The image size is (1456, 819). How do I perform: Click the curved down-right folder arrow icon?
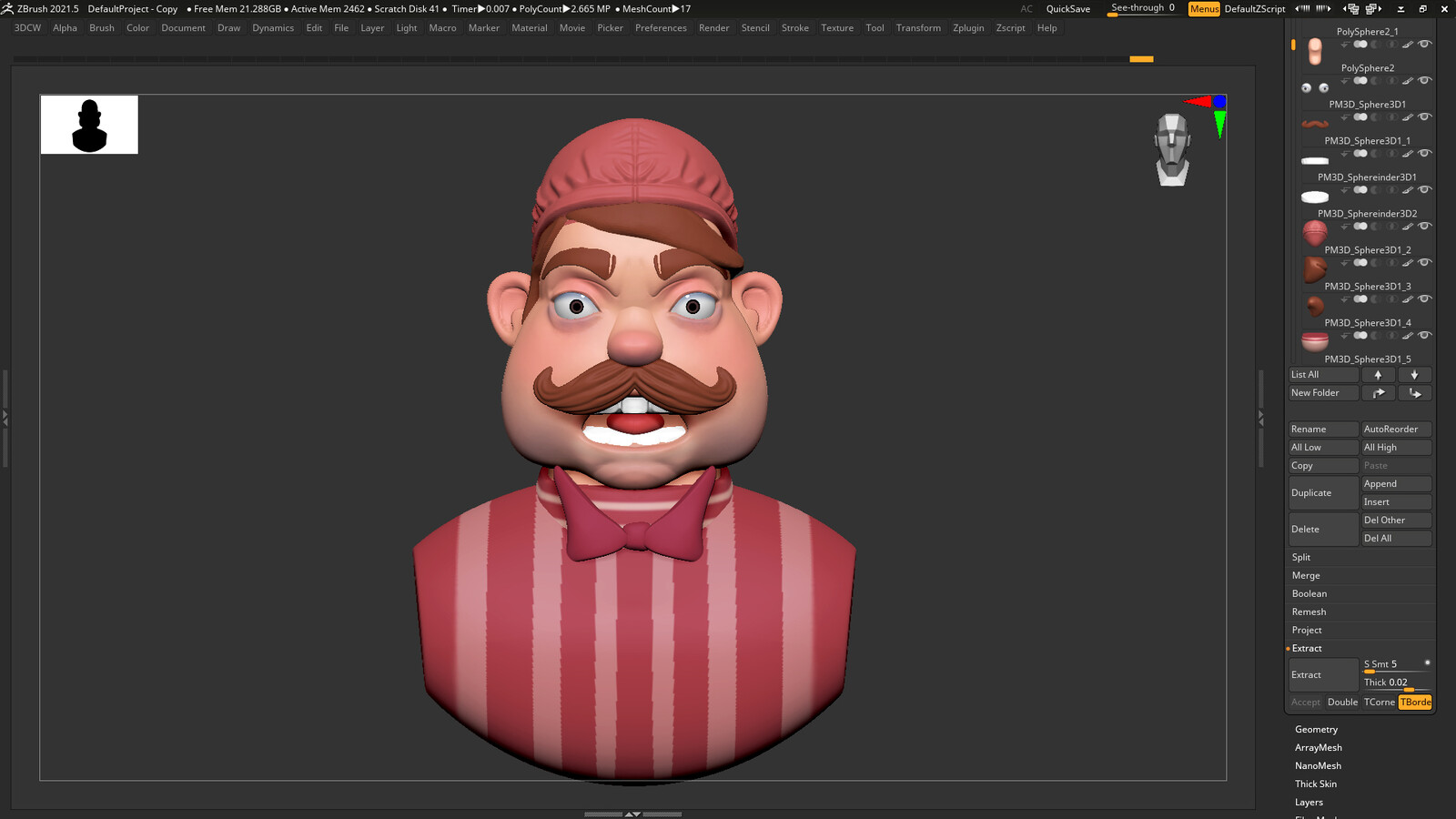tap(1414, 393)
